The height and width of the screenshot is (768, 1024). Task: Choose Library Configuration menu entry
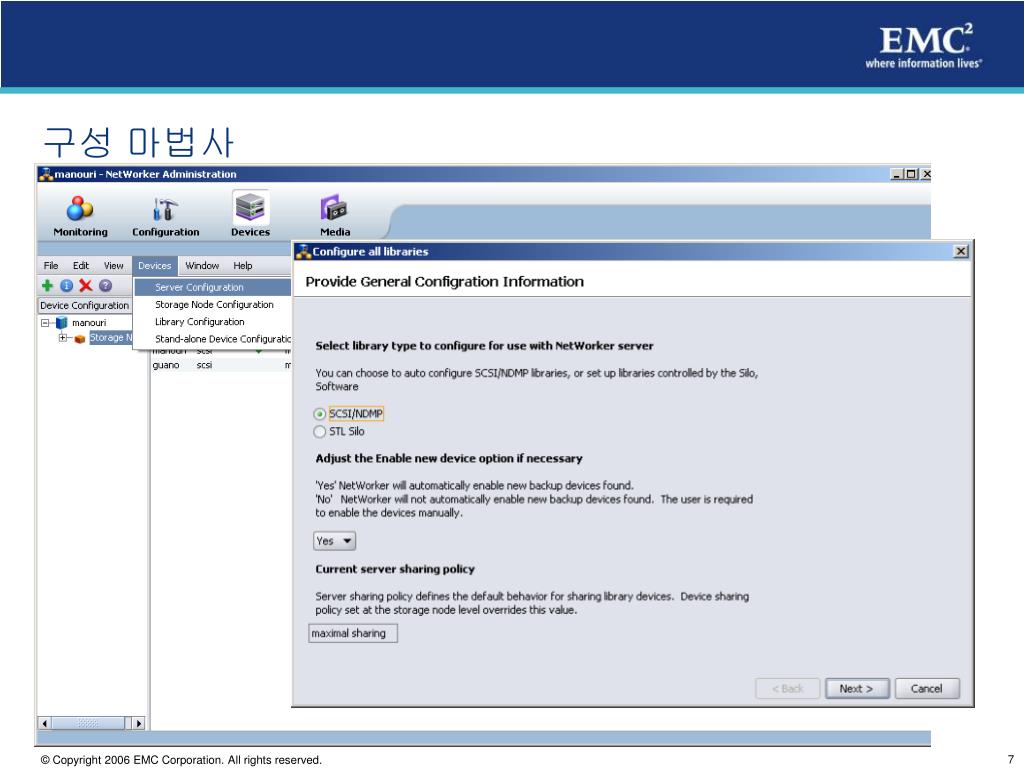[x=213, y=322]
